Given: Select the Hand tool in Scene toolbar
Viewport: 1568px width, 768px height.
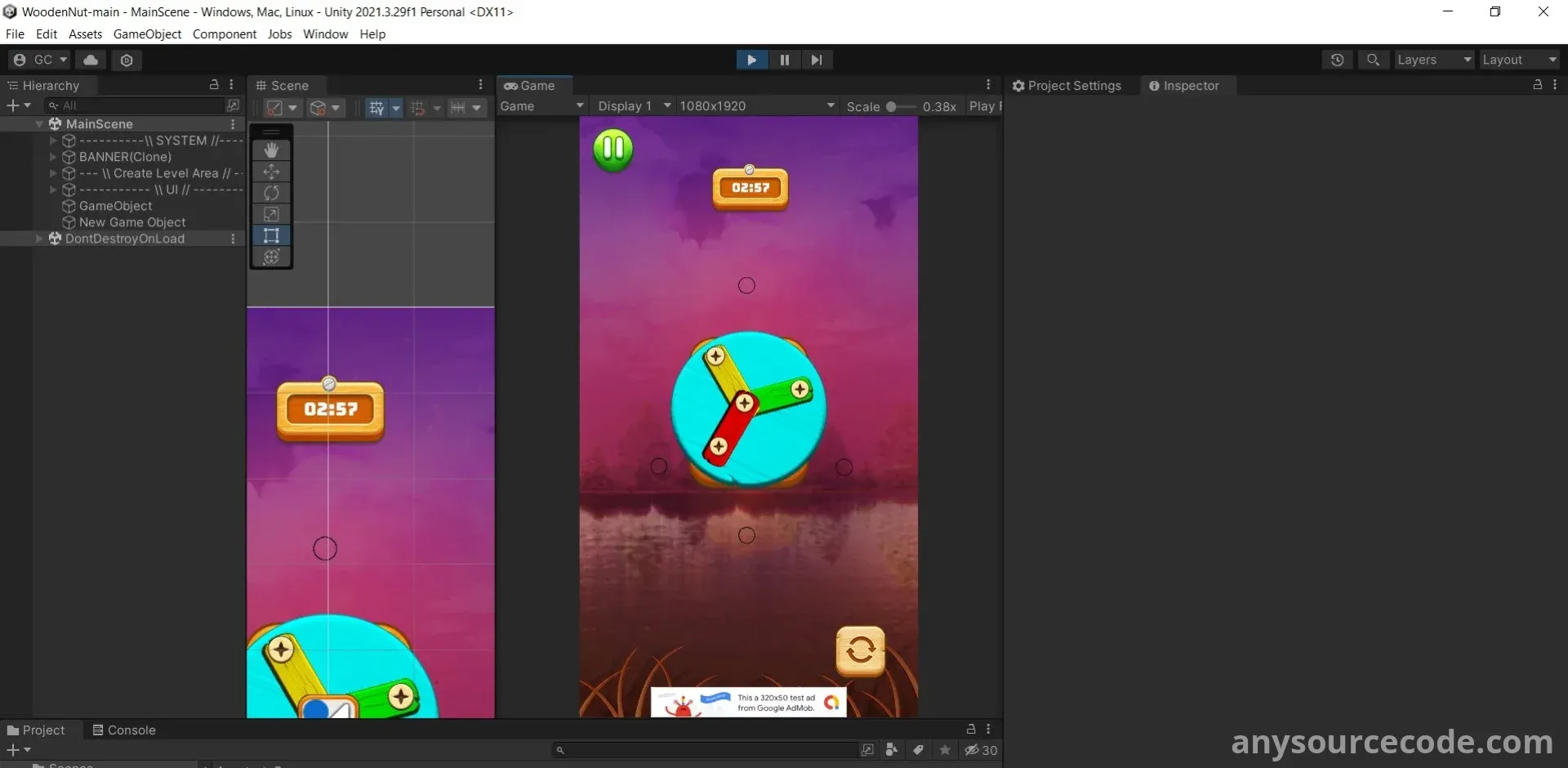Looking at the screenshot, I should point(271,150).
